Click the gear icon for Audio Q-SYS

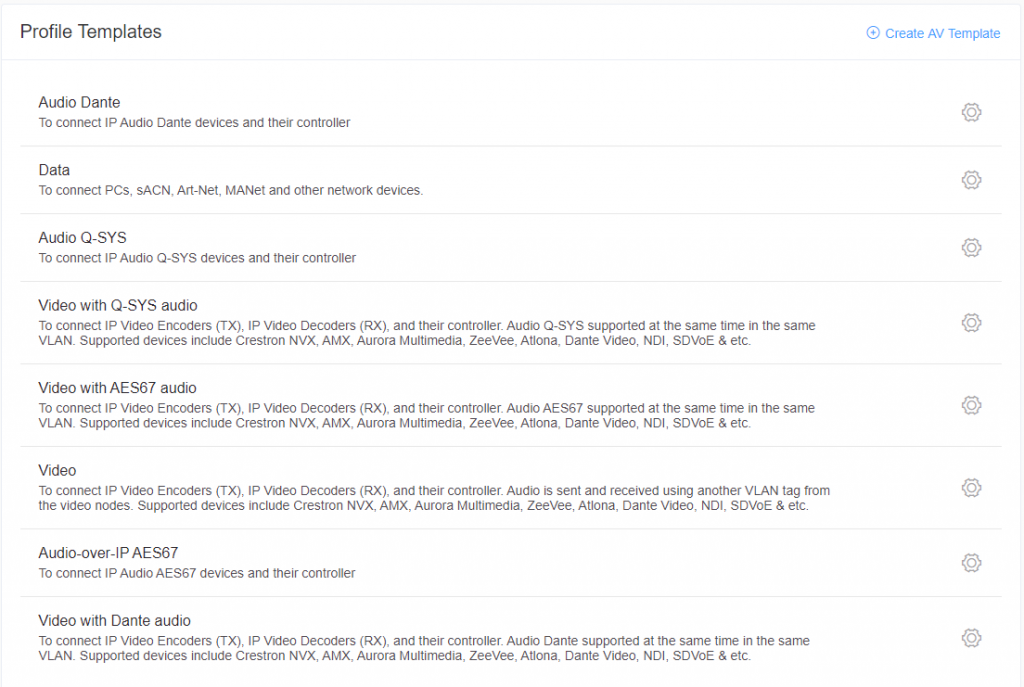click(x=971, y=247)
